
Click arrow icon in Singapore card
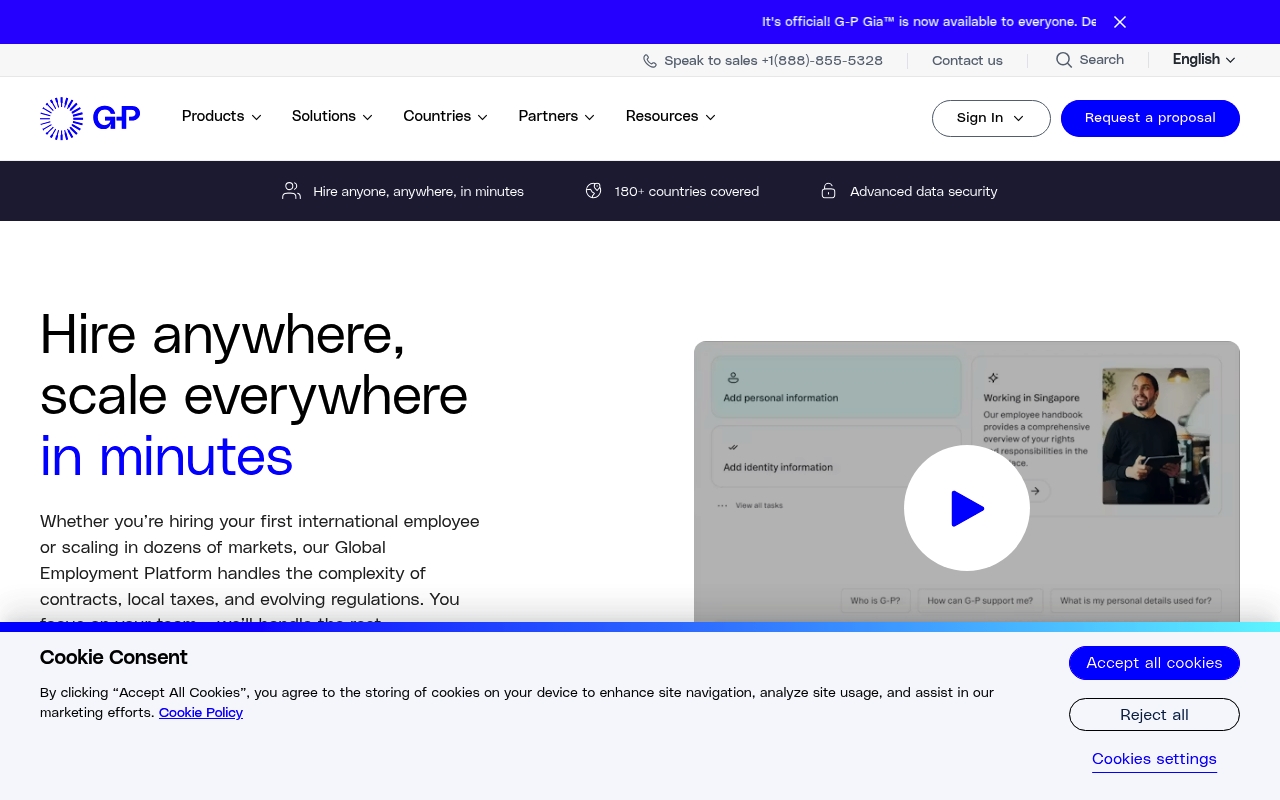point(1036,491)
